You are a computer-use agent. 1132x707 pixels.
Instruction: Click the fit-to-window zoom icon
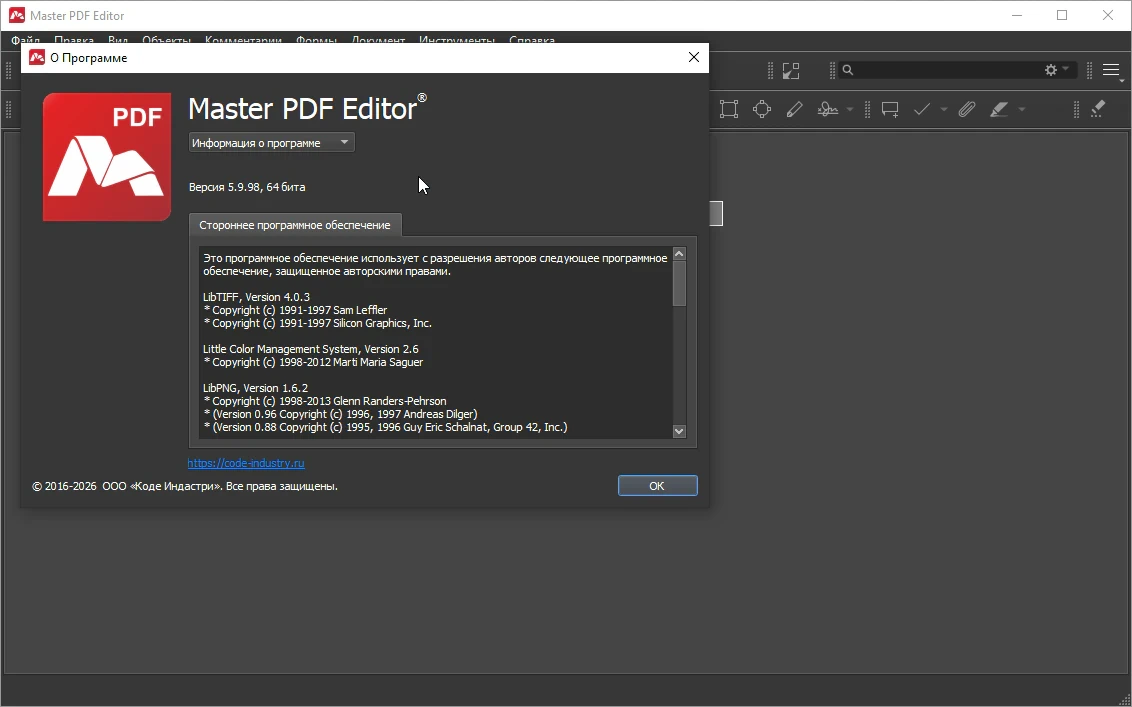[x=791, y=71]
